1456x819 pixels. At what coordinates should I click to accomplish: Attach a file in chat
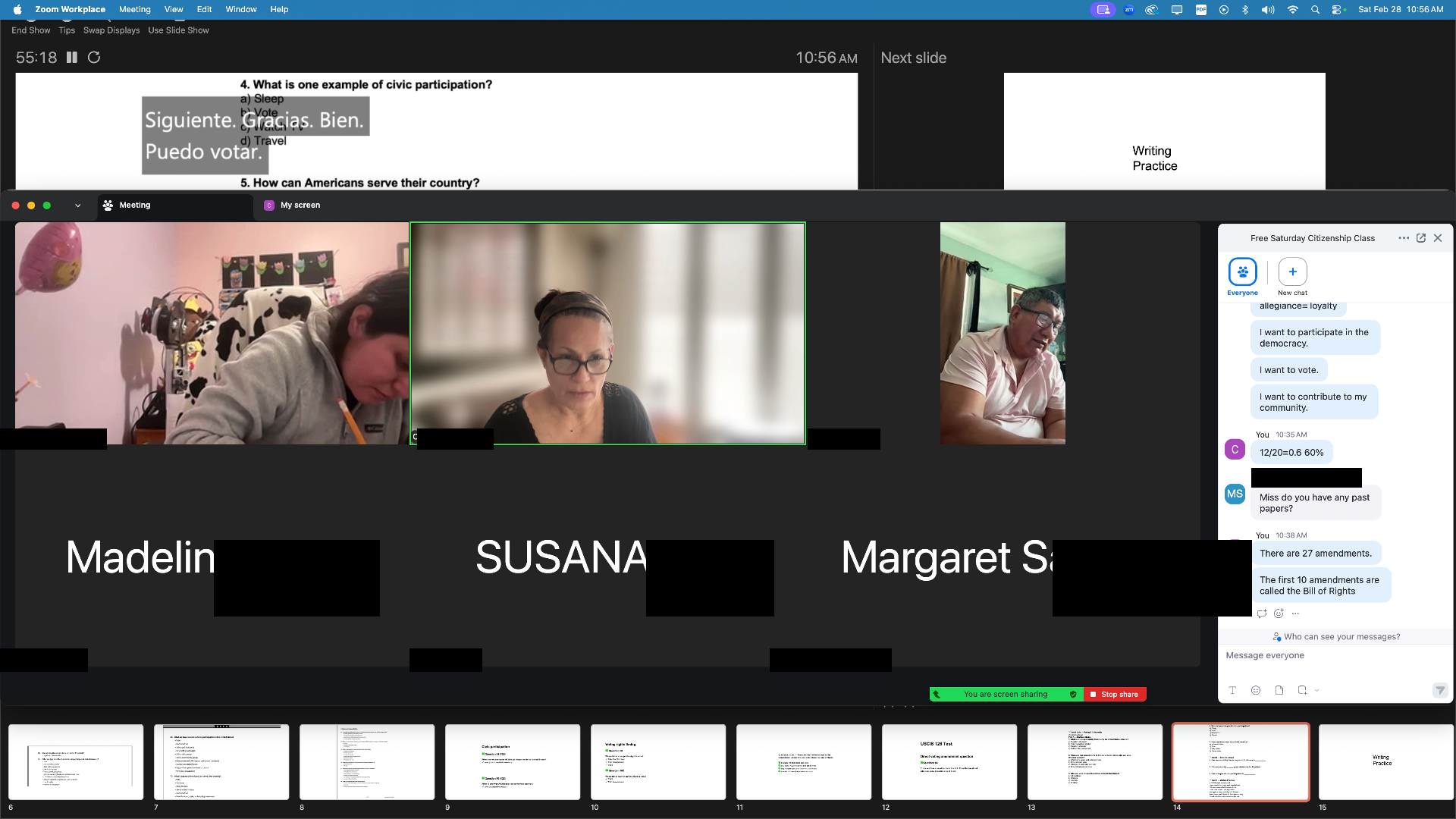tap(1279, 691)
